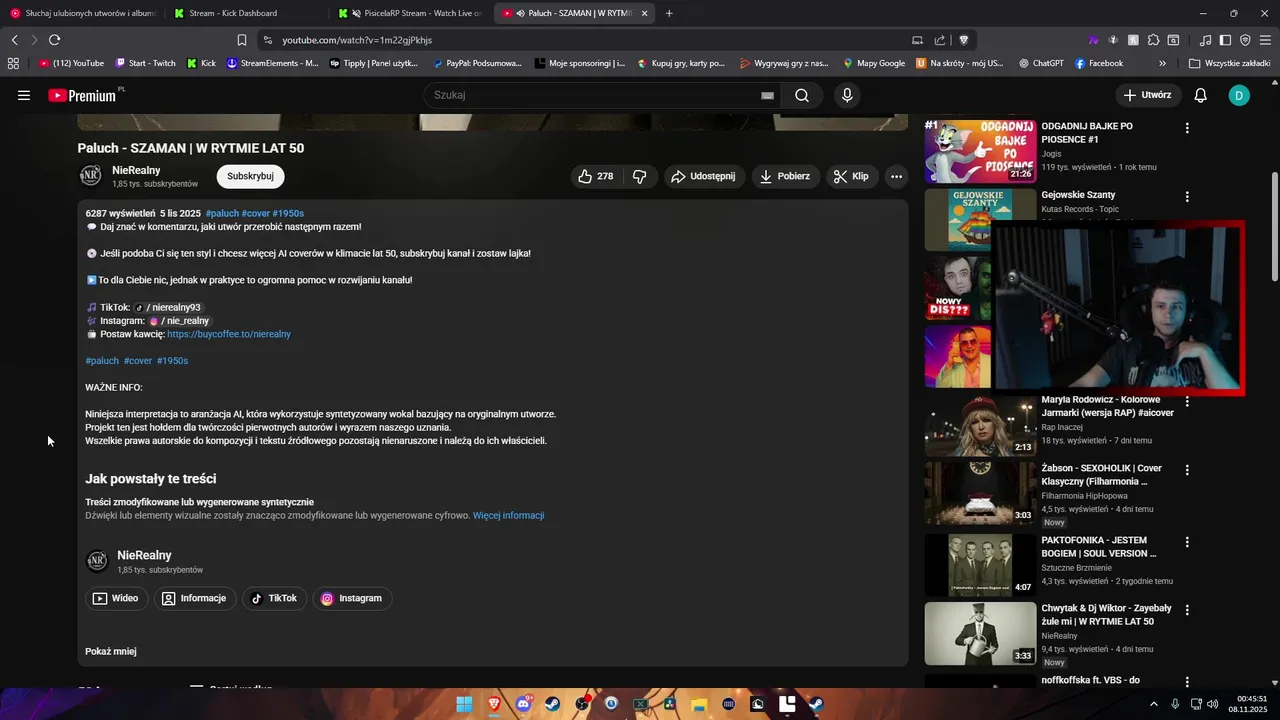Click the Utwórz create button
The width and height of the screenshot is (1280, 720).
coord(1148,95)
